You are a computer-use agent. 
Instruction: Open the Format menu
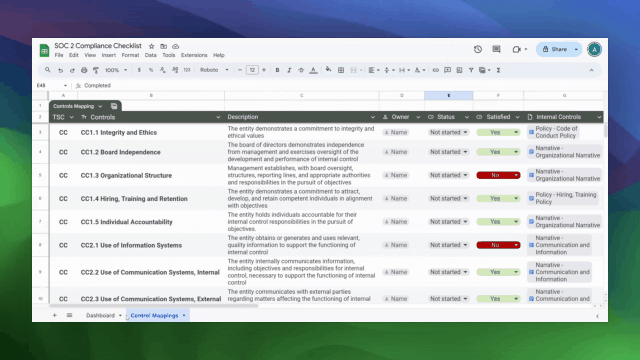[130, 55]
